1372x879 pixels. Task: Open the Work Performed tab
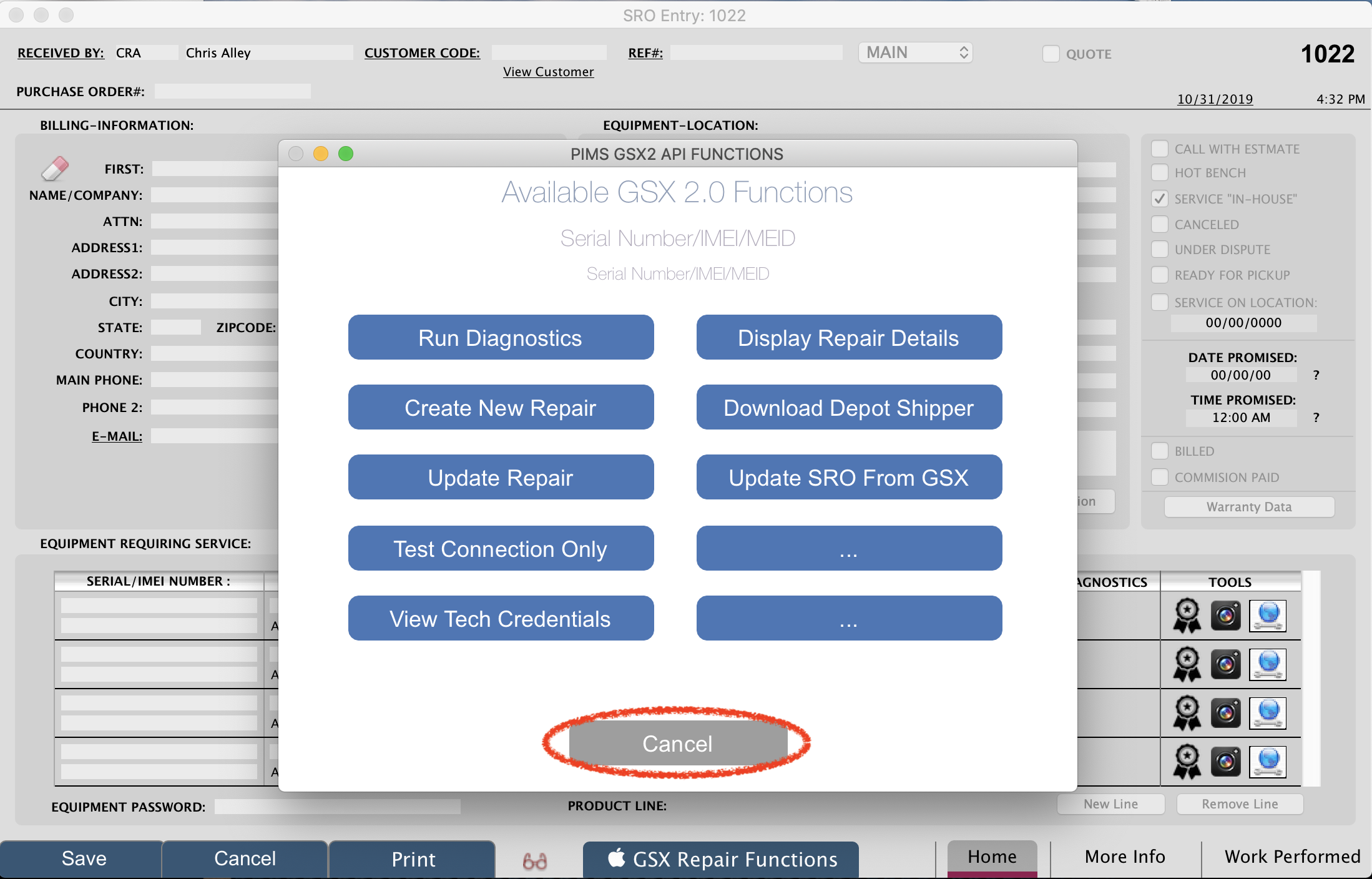pyautogui.click(x=1292, y=857)
